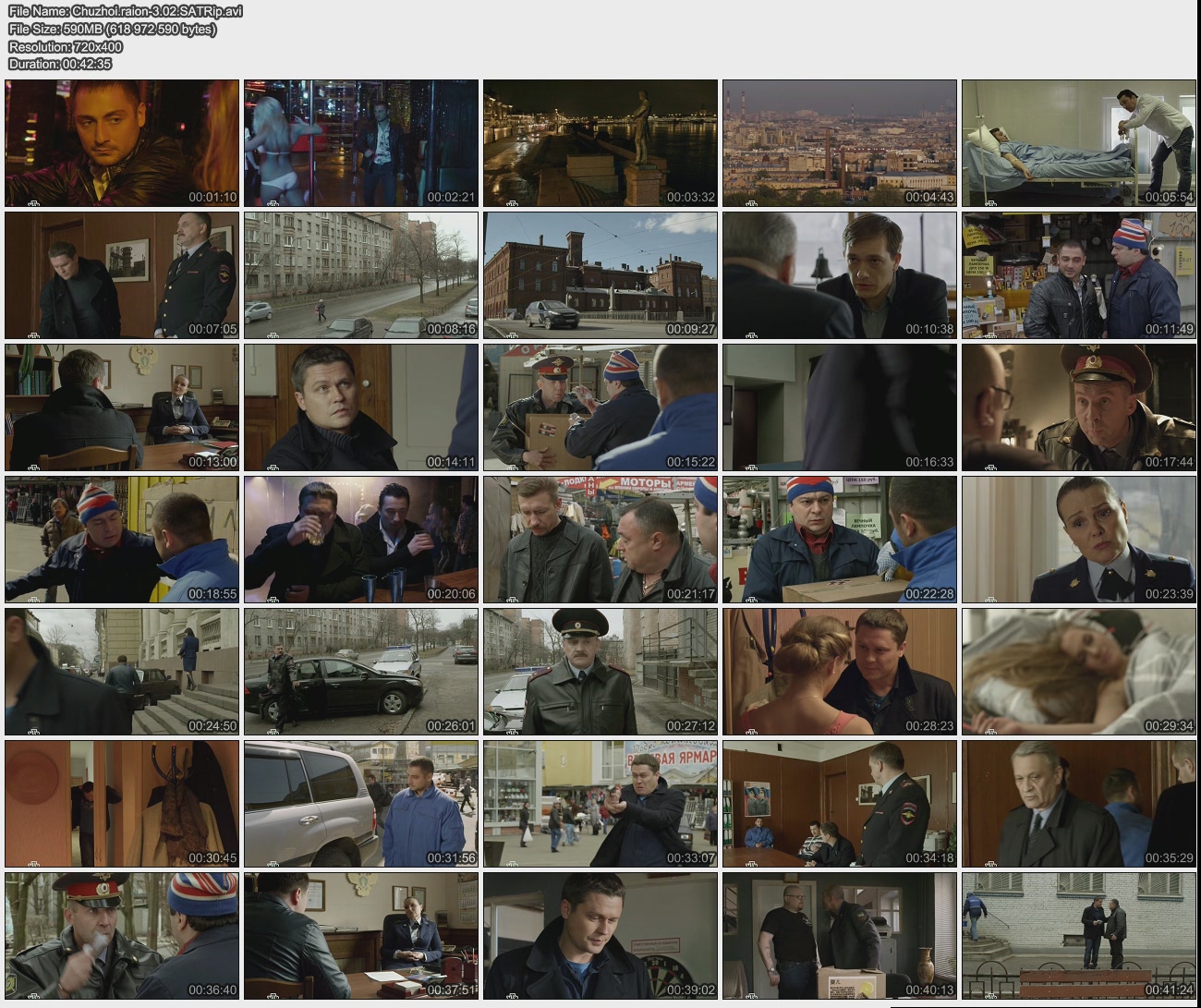
Task: Select the final frame at 00:41:24
Action: pyautogui.click(x=1079, y=936)
